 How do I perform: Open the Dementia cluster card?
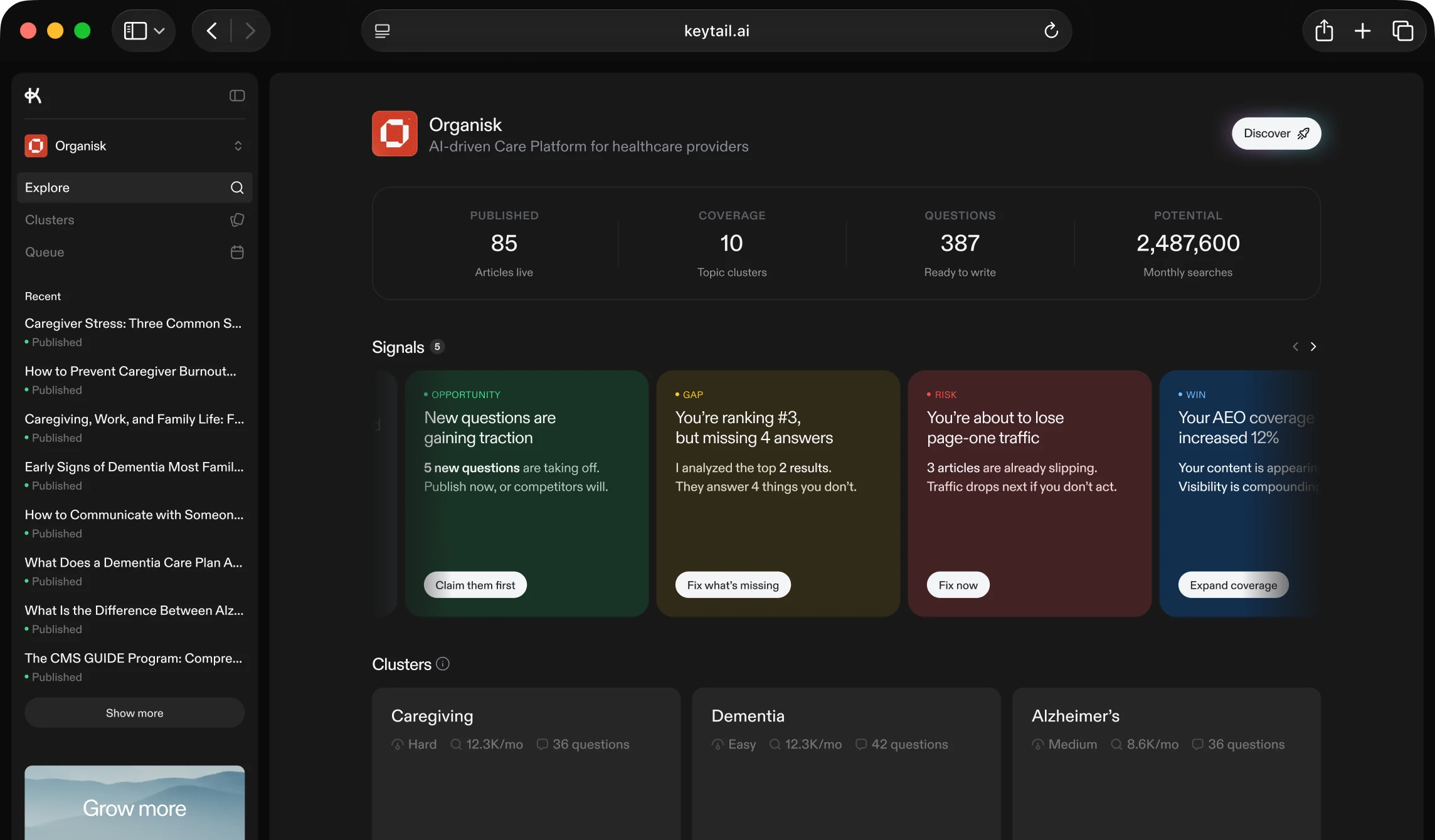846,764
